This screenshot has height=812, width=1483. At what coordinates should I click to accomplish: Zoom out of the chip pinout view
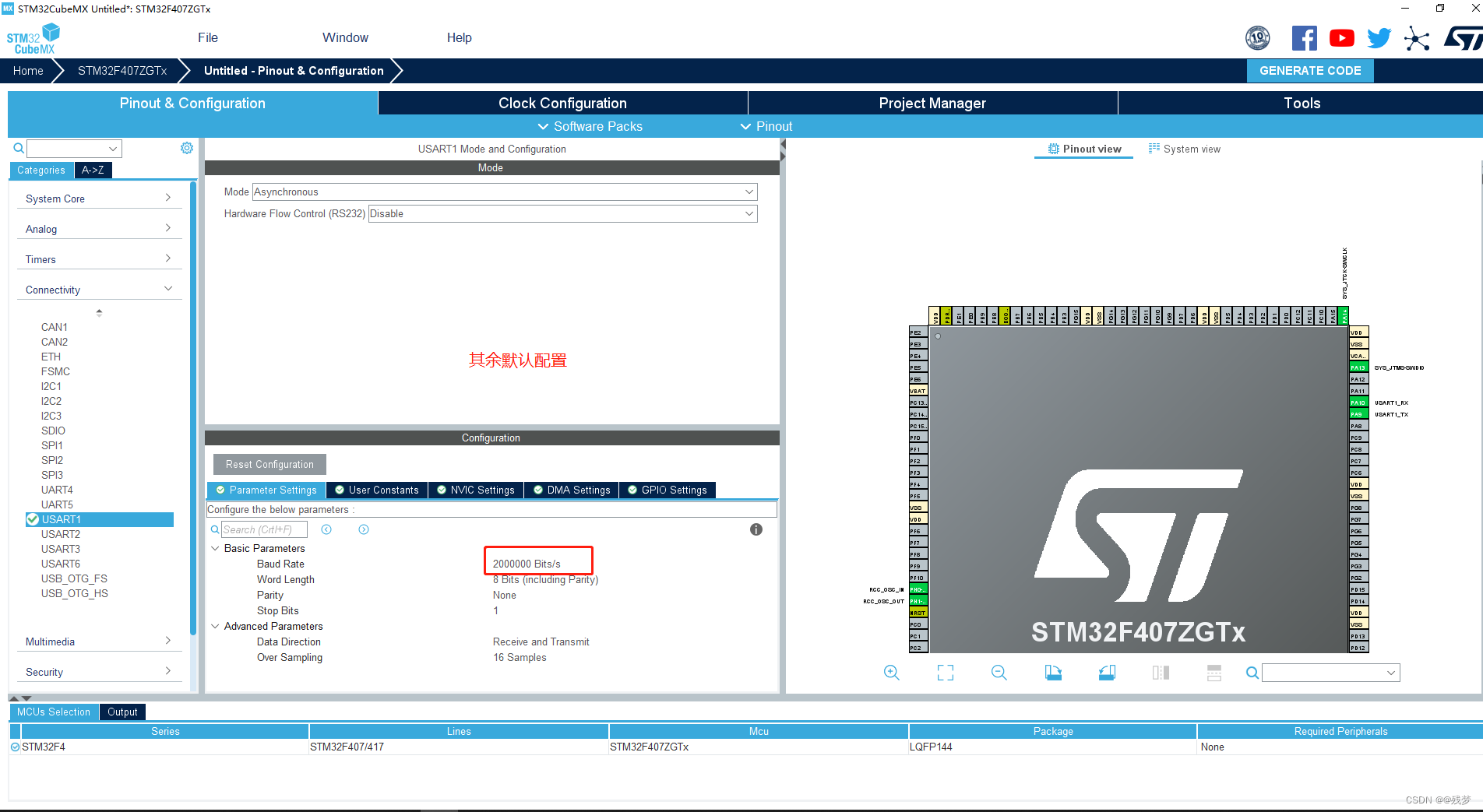999,673
